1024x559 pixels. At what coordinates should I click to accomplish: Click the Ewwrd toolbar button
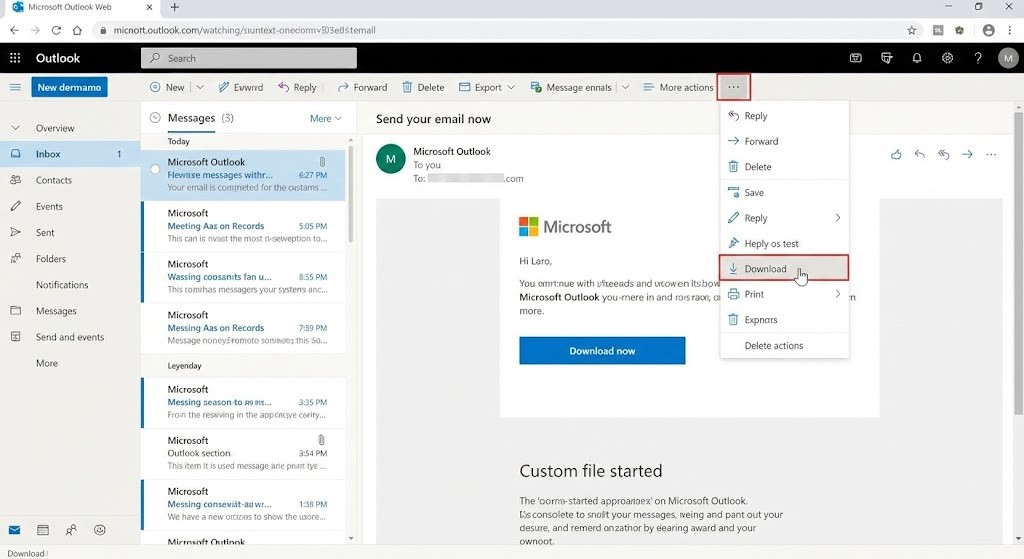(240, 87)
